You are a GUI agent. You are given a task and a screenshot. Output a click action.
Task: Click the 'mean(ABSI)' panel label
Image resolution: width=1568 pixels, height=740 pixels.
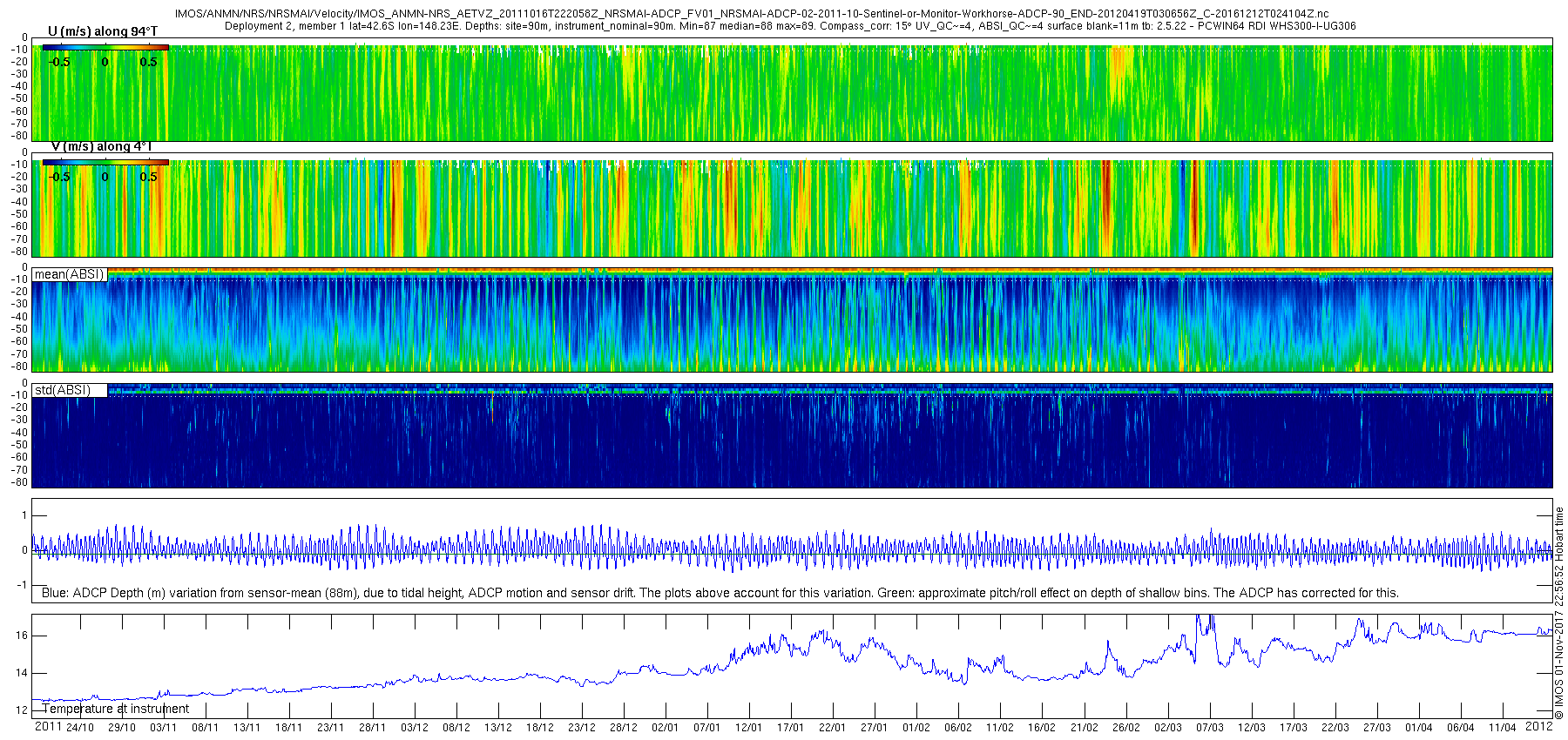click(x=69, y=274)
